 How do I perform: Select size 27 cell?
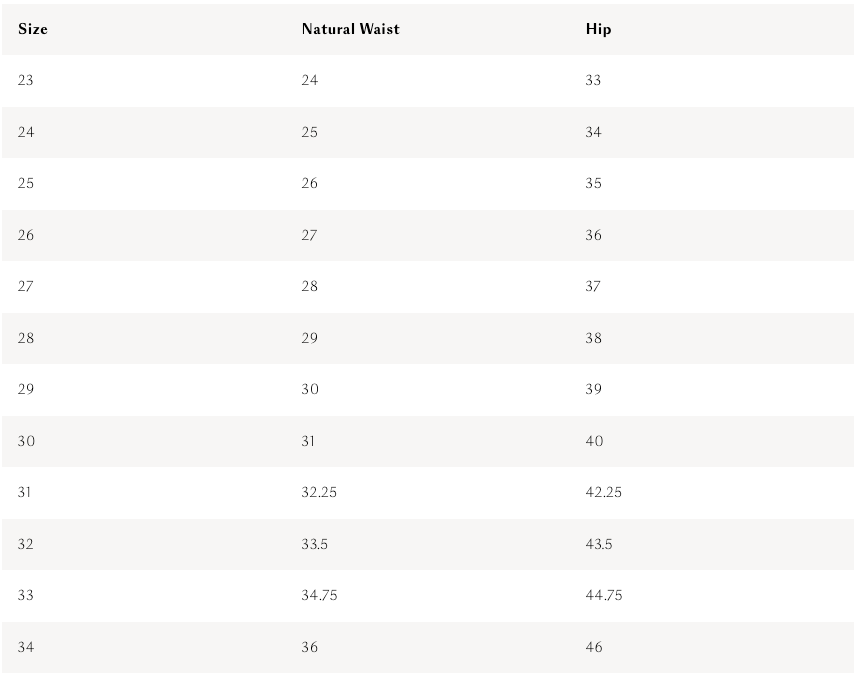pos(26,287)
